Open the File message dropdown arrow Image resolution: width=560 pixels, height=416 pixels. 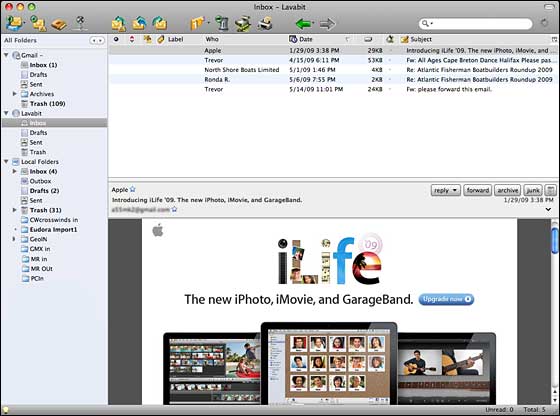pyautogui.click(x=208, y=24)
